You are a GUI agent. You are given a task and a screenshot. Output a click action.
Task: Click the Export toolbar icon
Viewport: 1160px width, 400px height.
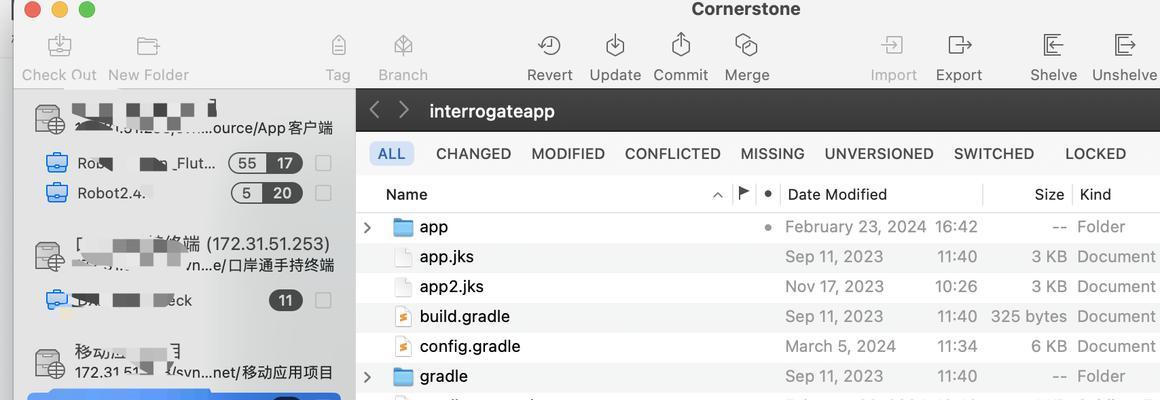pyautogui.click(x=960, y=46)
